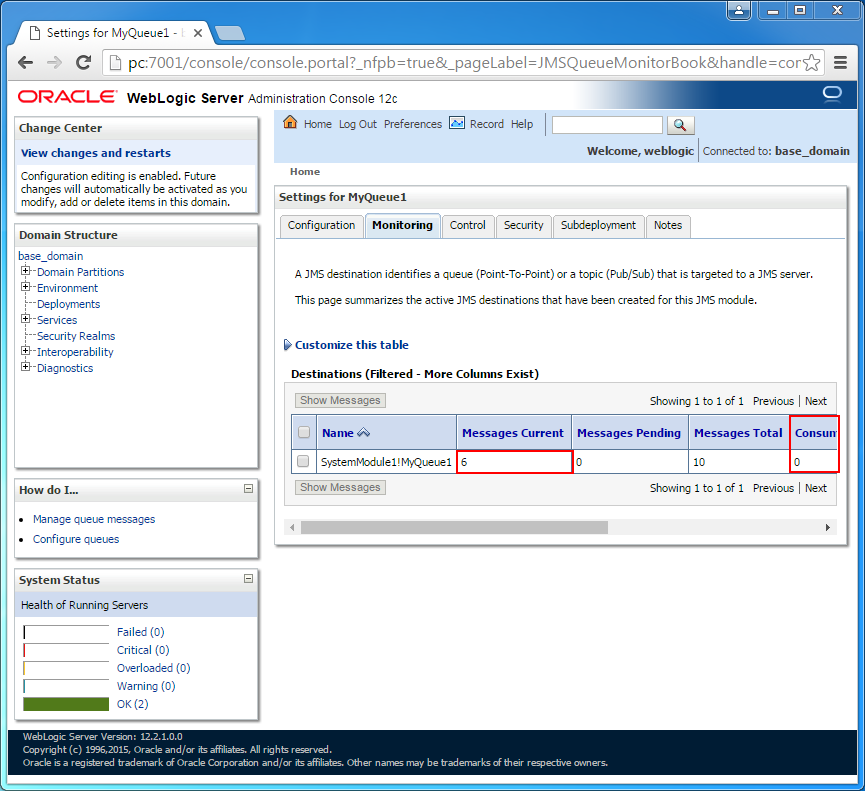Viewport: 865px width, 791px height.
Task: Click the console search input field
Action: click(x=607, y=125)
